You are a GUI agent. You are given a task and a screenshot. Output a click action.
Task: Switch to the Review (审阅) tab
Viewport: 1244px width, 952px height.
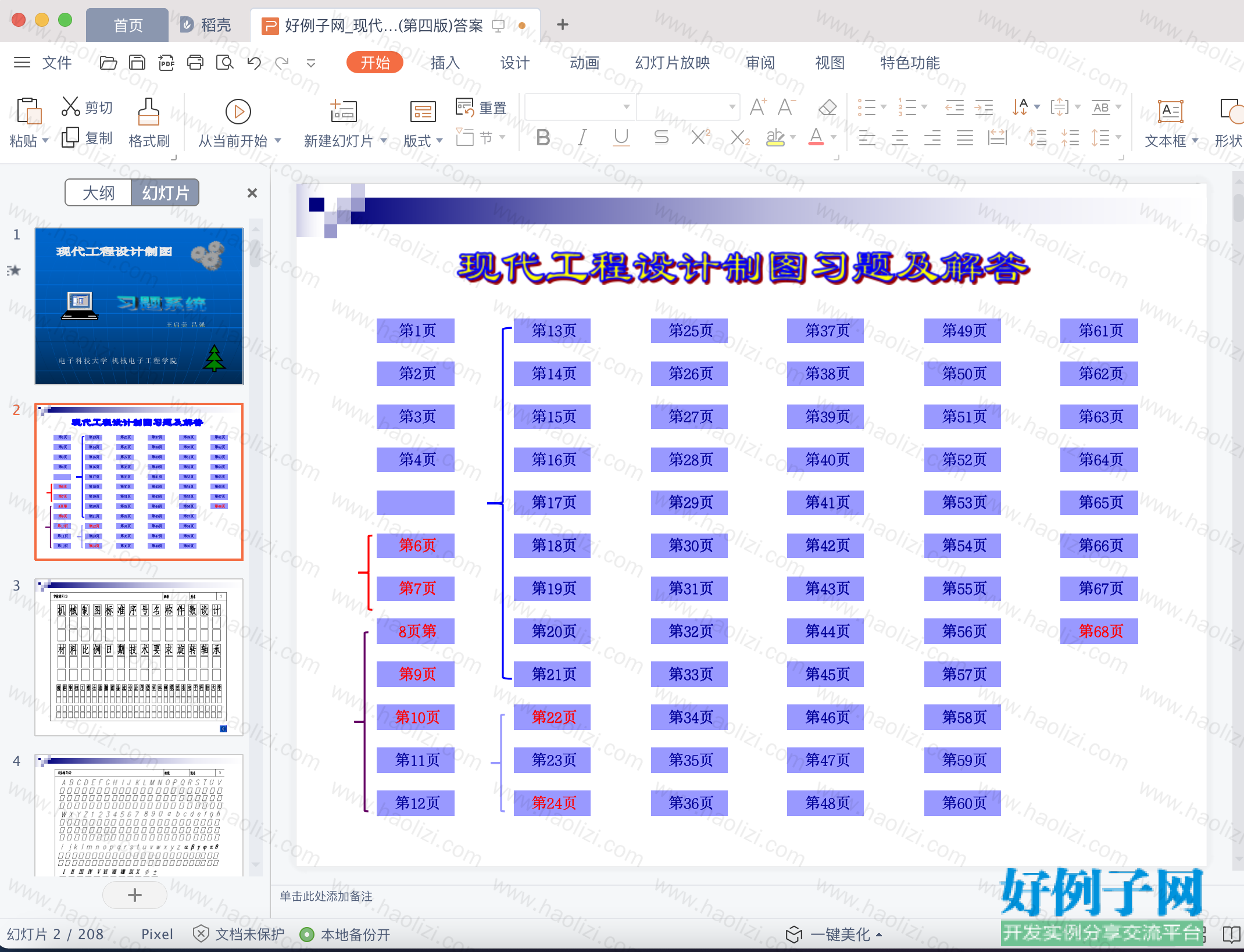pyautogui.click(x=760, y=63)
